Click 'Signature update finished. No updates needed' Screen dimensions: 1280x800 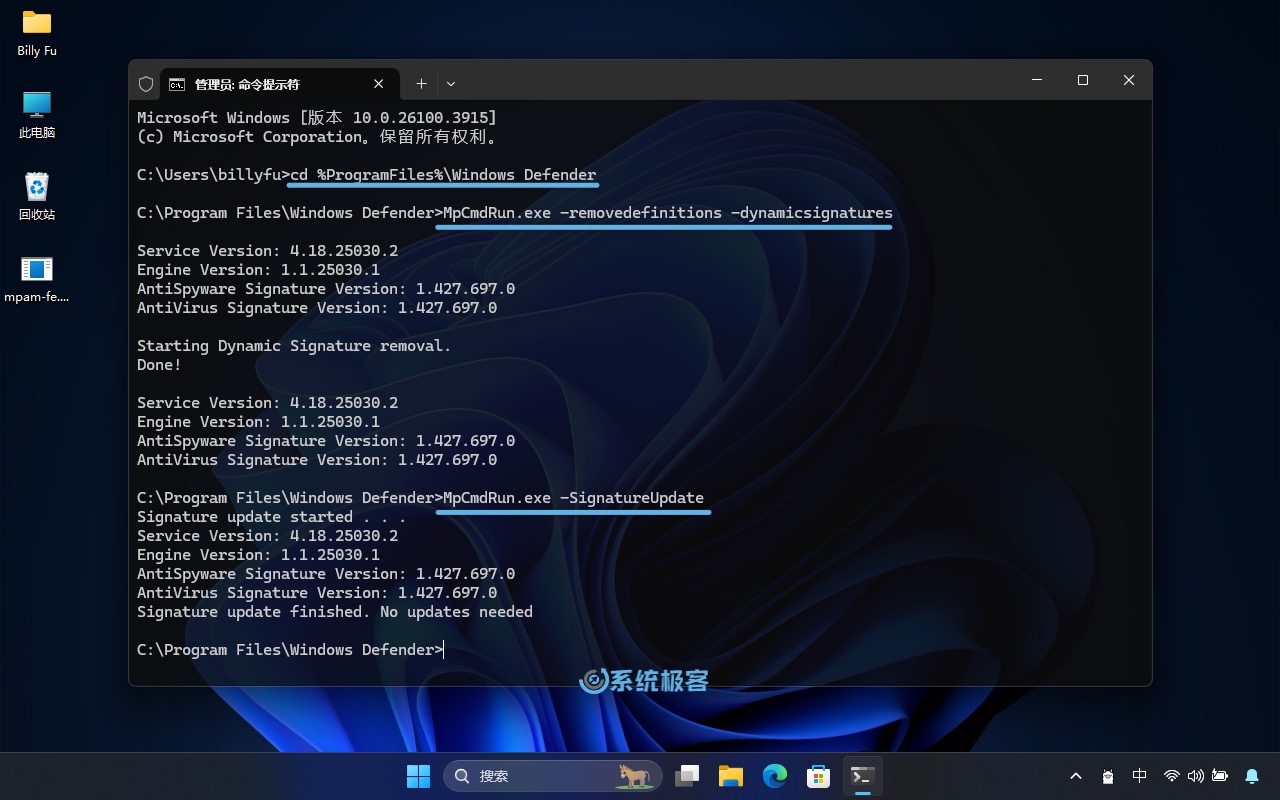click(x=335, y=612)
